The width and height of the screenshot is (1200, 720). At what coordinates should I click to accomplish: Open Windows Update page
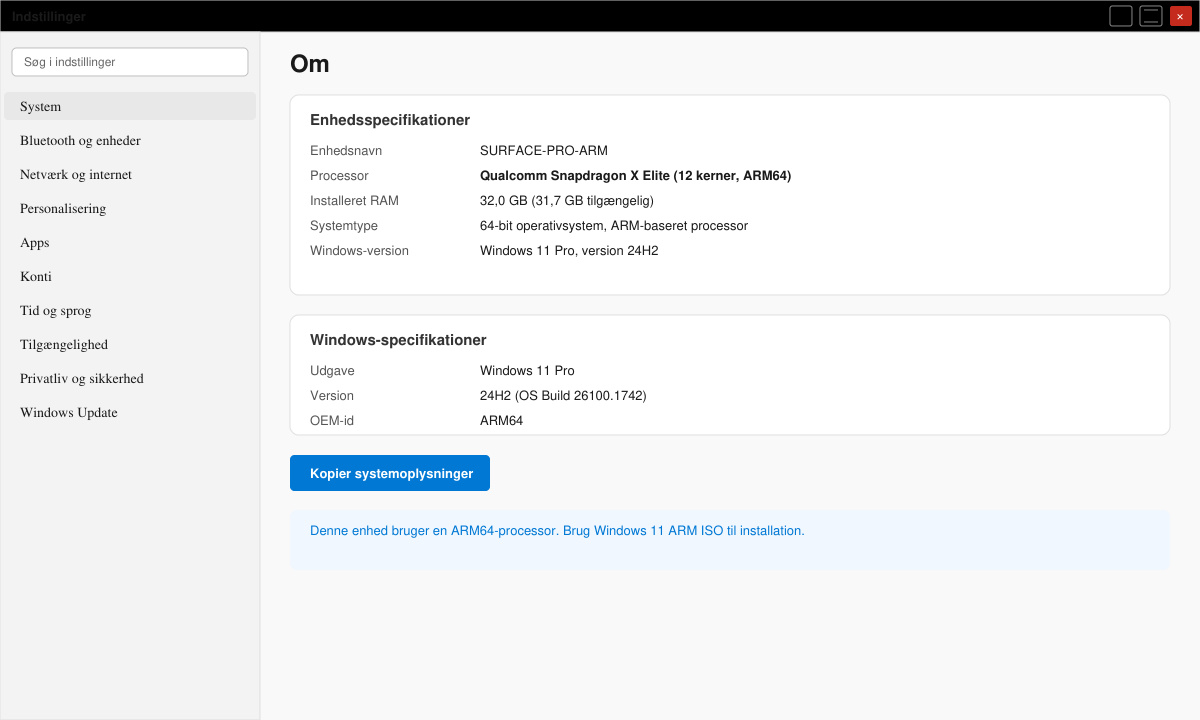[130, 412]
